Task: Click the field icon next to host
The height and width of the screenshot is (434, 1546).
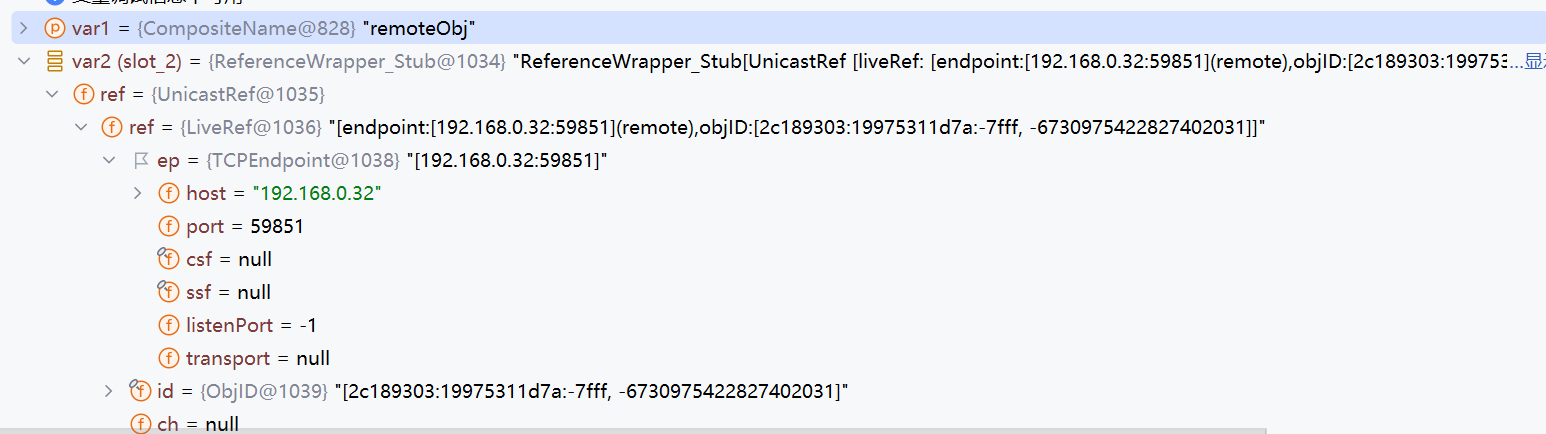Action: tap(168, 194)
